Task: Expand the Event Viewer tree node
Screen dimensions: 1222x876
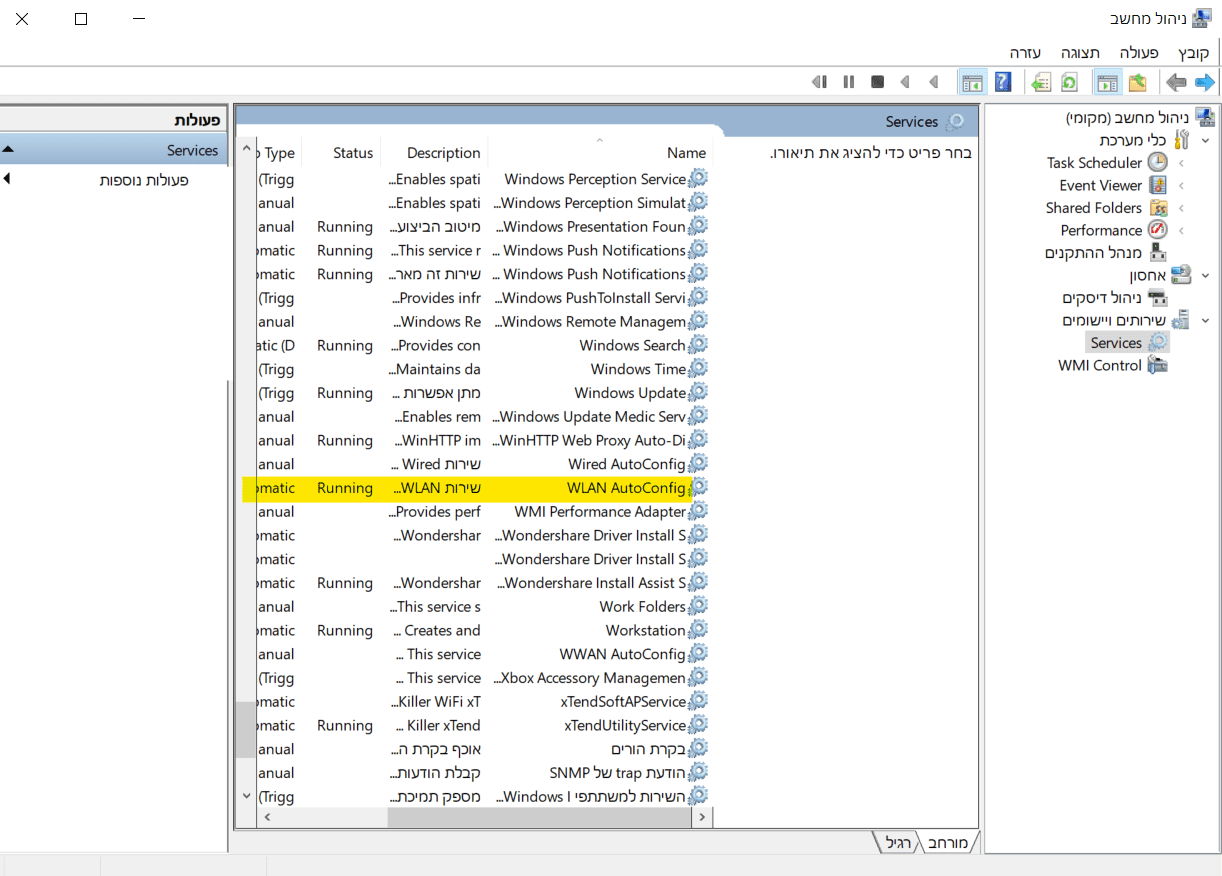Action: (x=1181, y=186)
